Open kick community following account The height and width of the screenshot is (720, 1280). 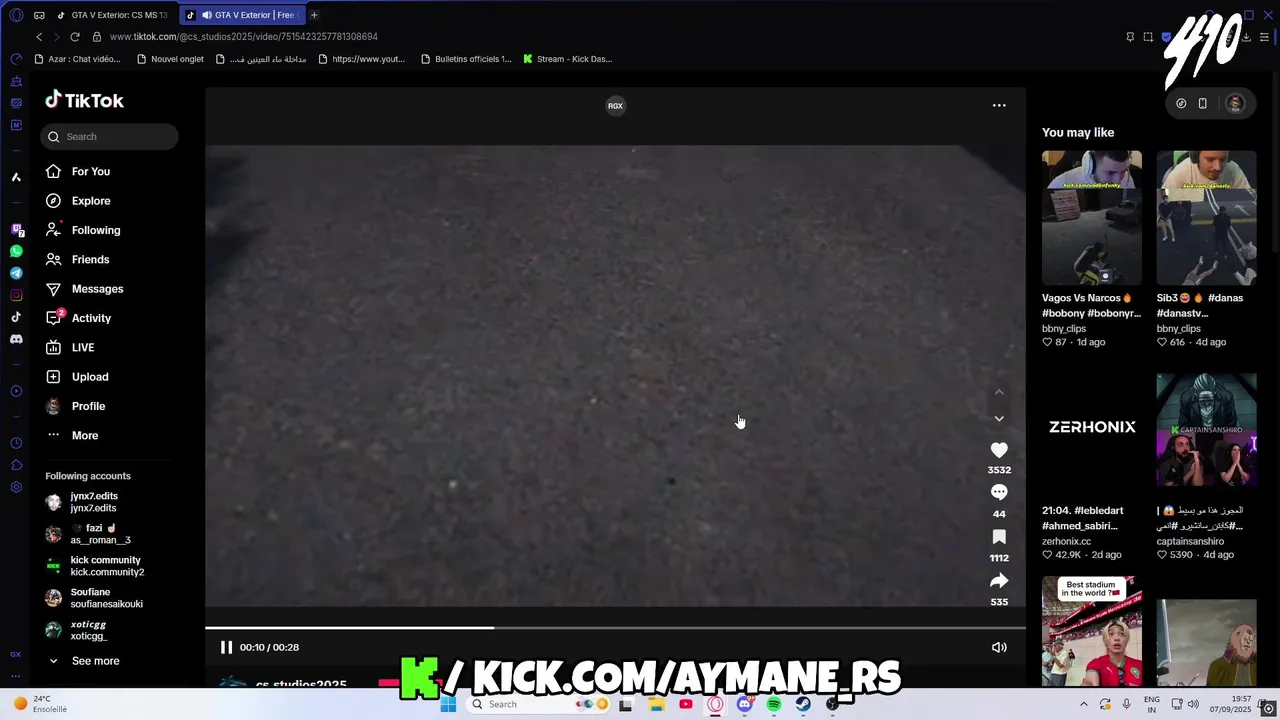tap(95, 566)
